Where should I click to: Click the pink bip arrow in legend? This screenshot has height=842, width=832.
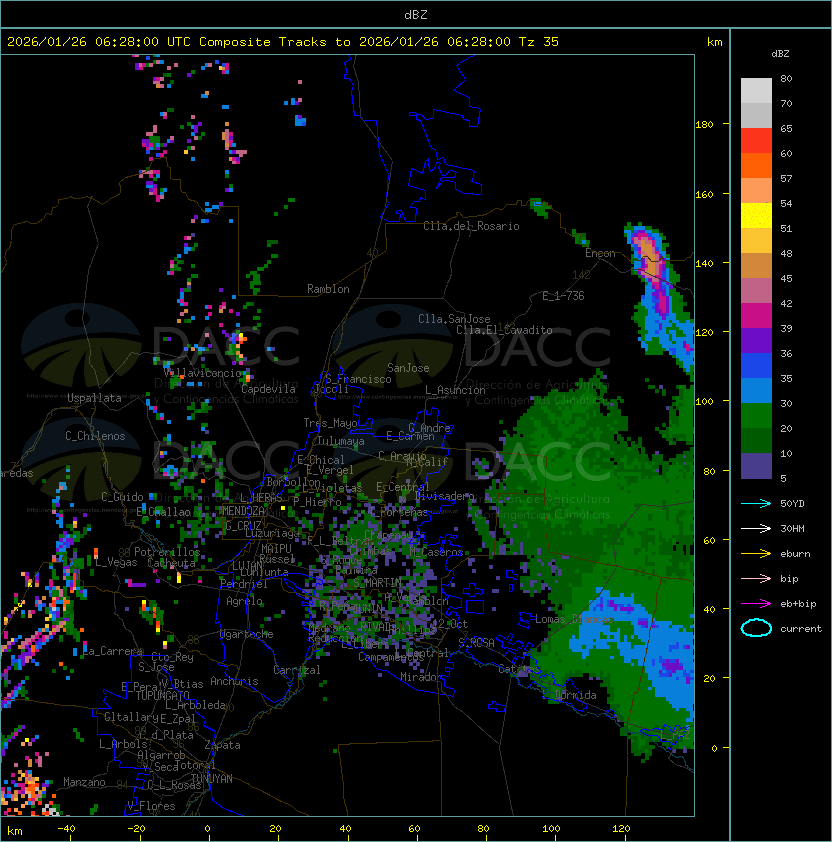[756, 578]
